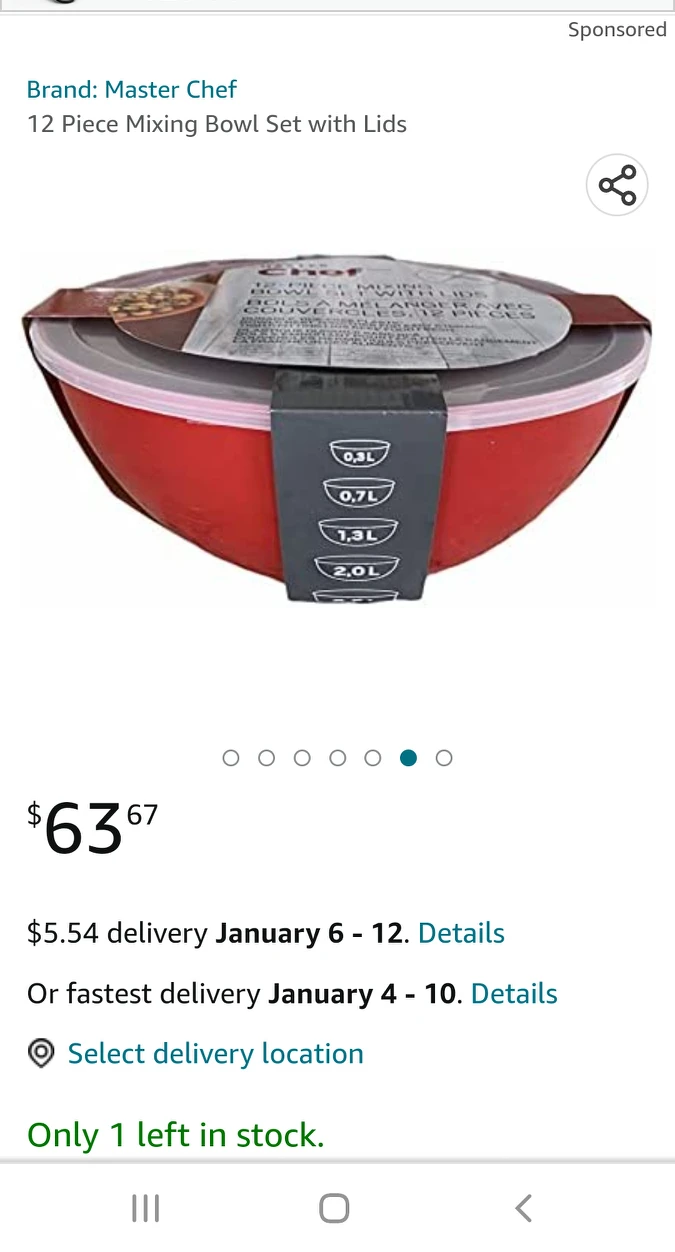Select the first image carousel dot
The width and height of the screenshot is (675, 1252).
(231, 758)
